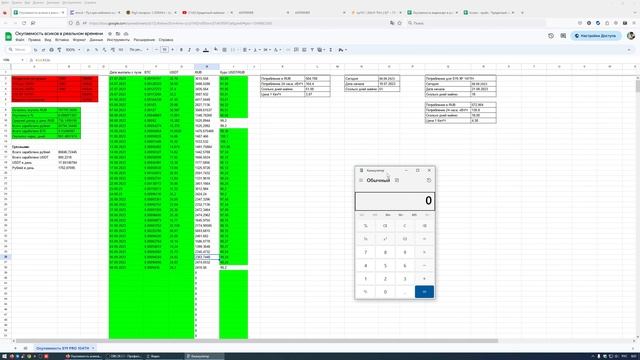Open the cell borders tool
The width and height of the screenshot is (640, 360).
tap(224, 50)
